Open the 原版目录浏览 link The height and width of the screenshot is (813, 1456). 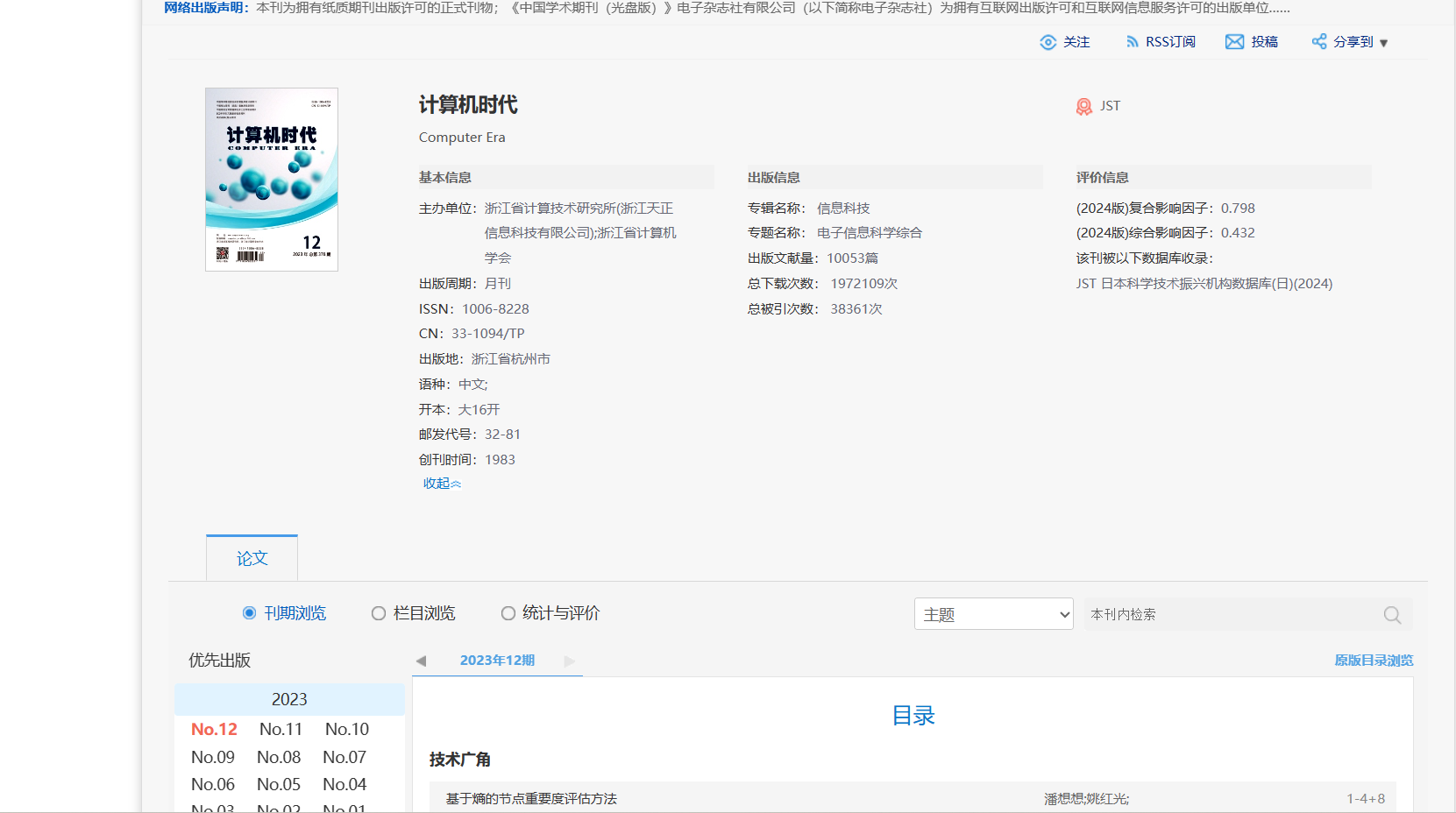[x=1374, y=661]
